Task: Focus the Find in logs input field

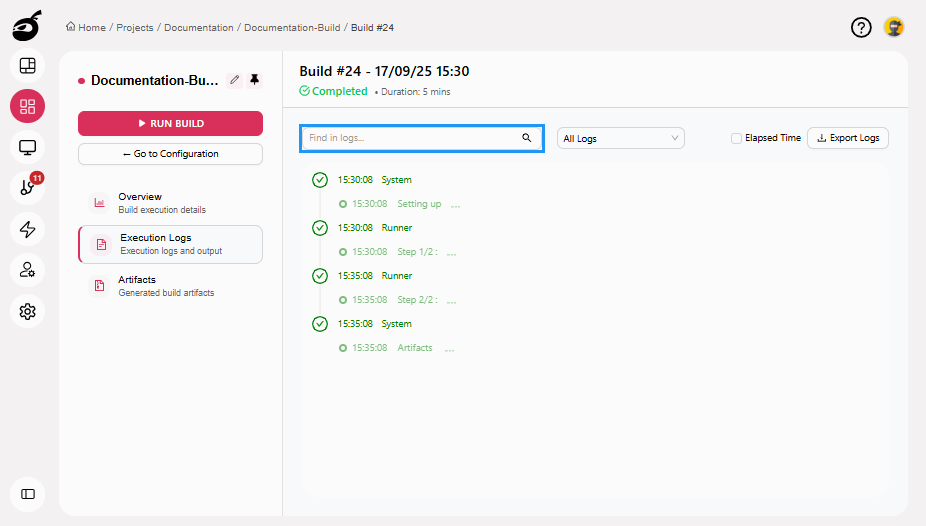Action: 422,138
